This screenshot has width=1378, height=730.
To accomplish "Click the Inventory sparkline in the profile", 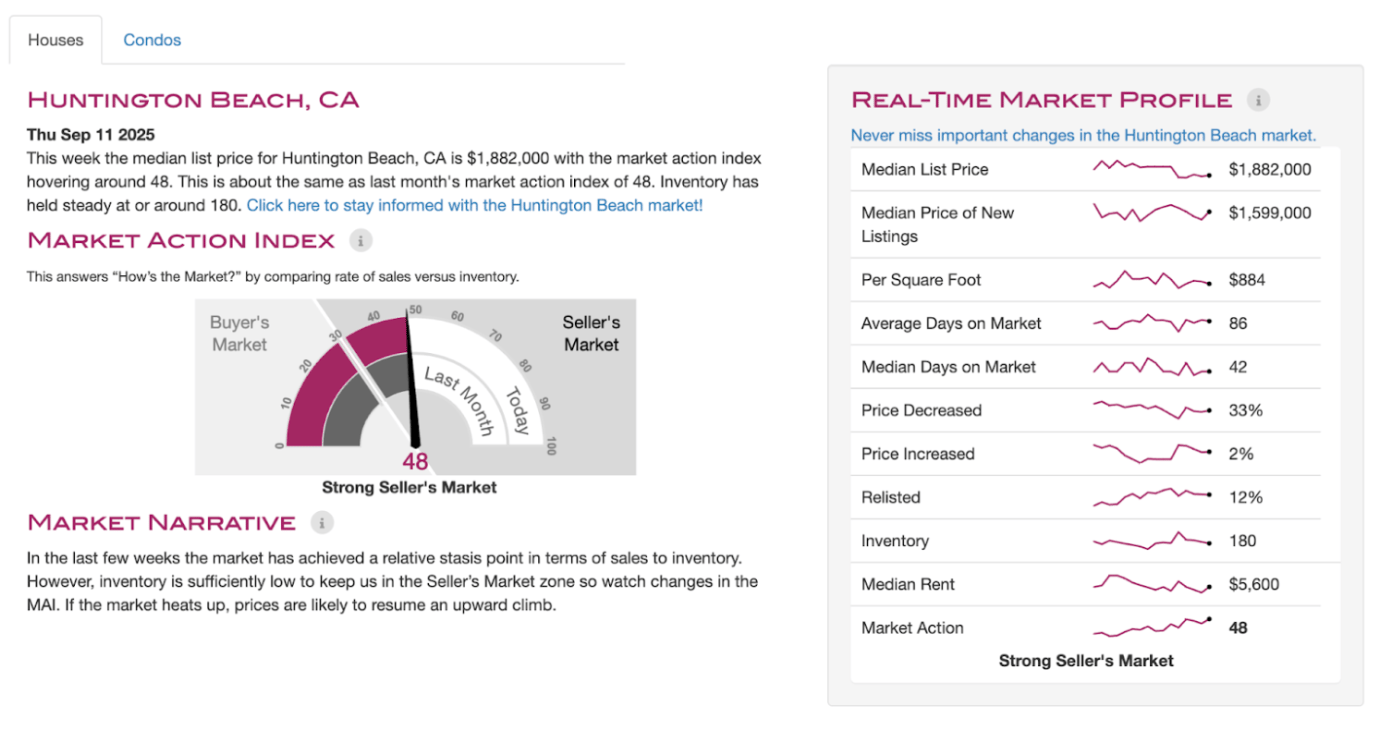I will coord(1152,540).
